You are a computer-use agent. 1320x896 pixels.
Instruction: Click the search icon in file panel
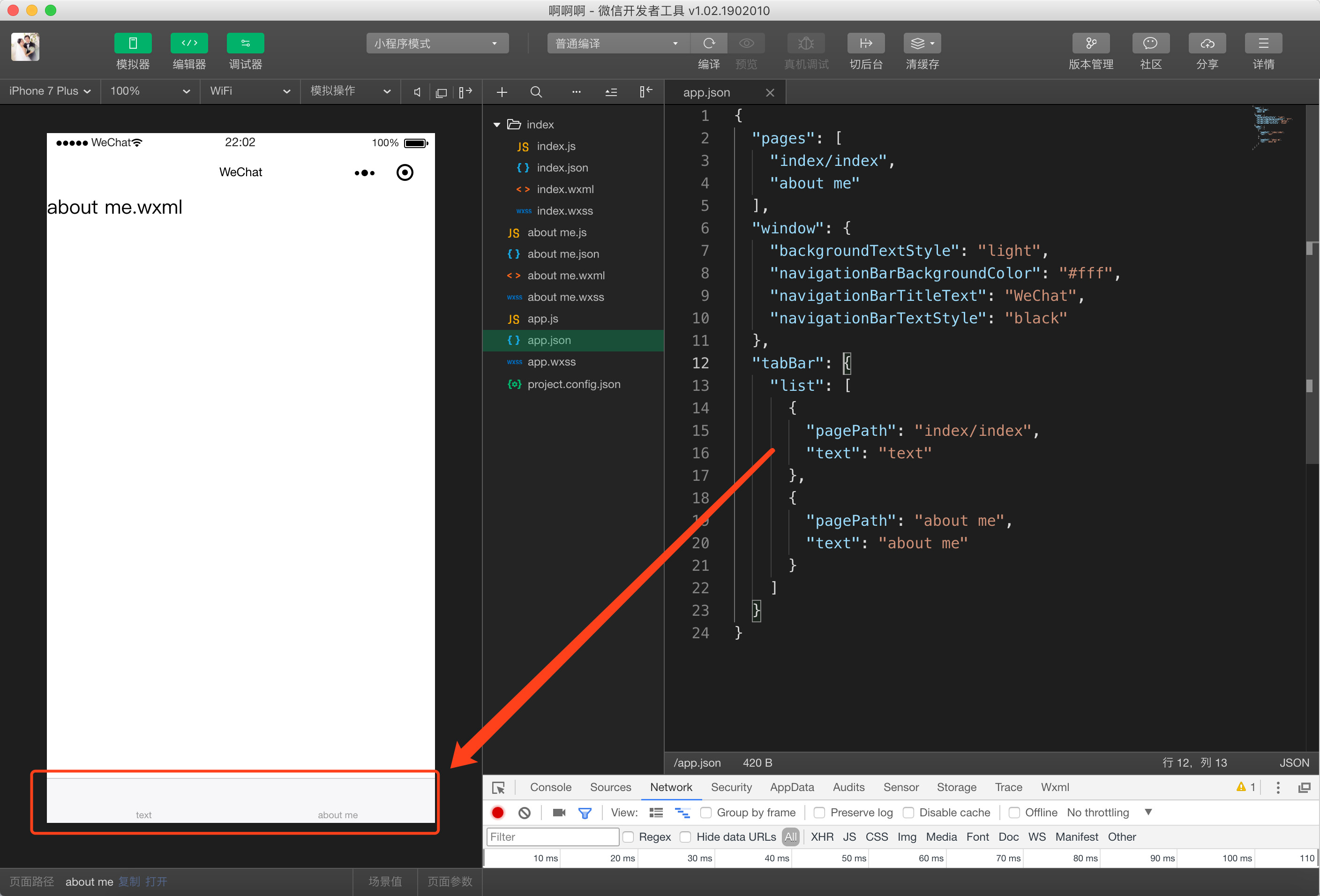pyautogui.click(x=536, y=92)
